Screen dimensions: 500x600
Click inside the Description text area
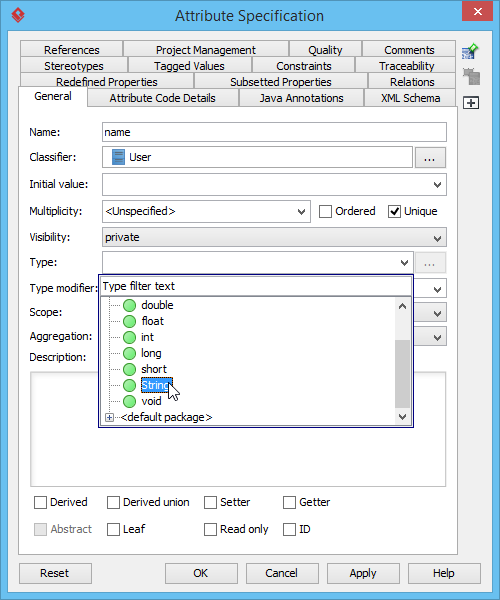pos(238,429)
